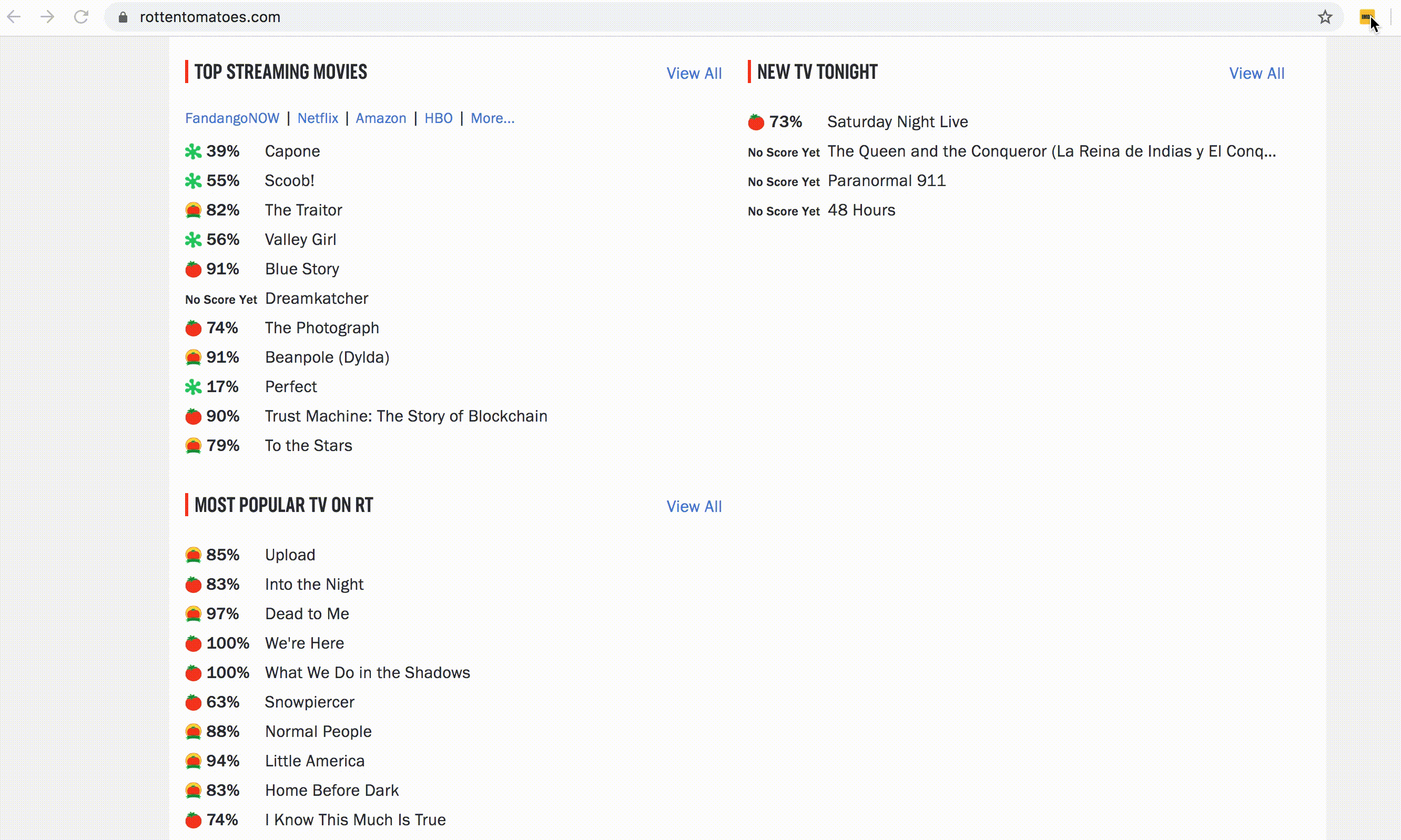Switch to the HBO streaming filter

(x=438, y=118)
